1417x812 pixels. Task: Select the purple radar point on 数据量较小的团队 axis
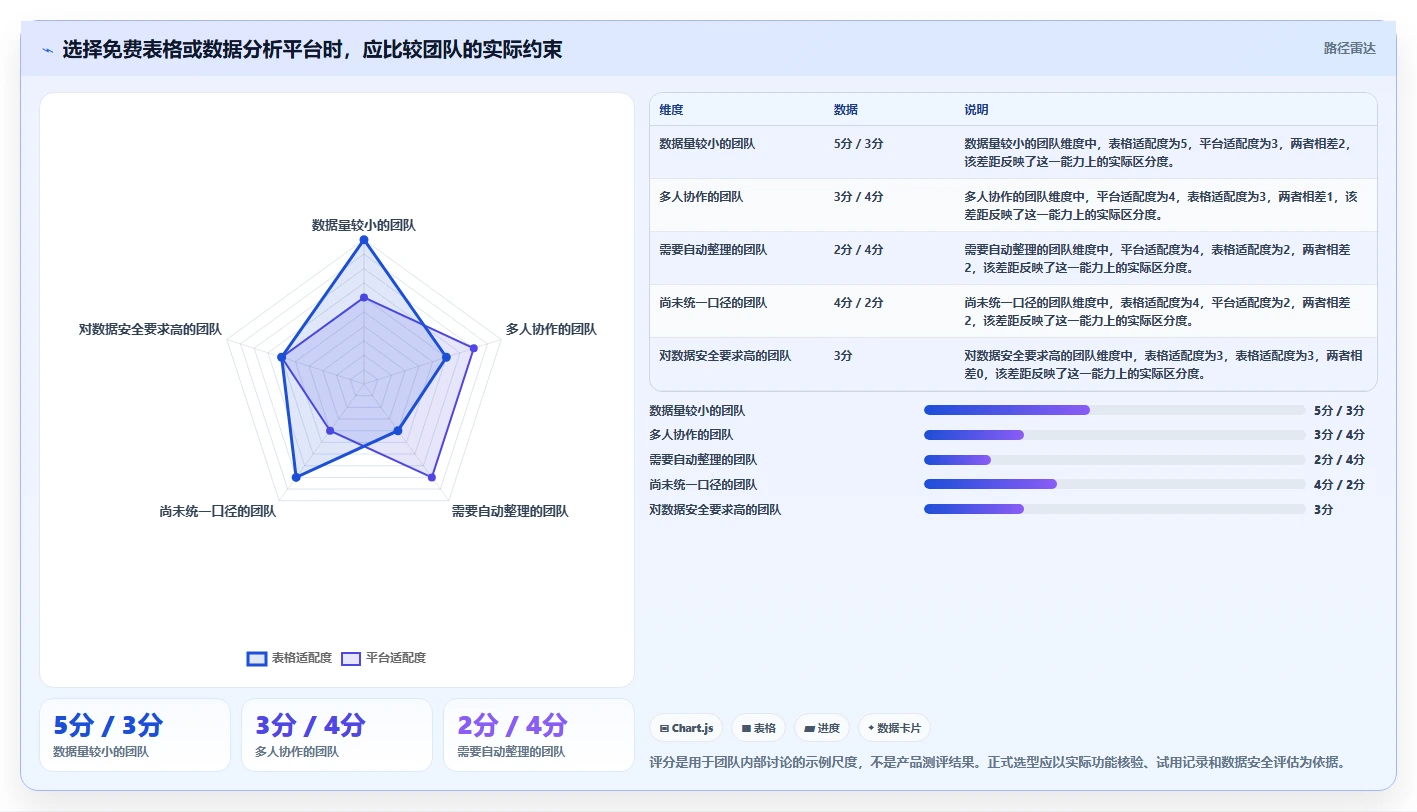[364, 298]
